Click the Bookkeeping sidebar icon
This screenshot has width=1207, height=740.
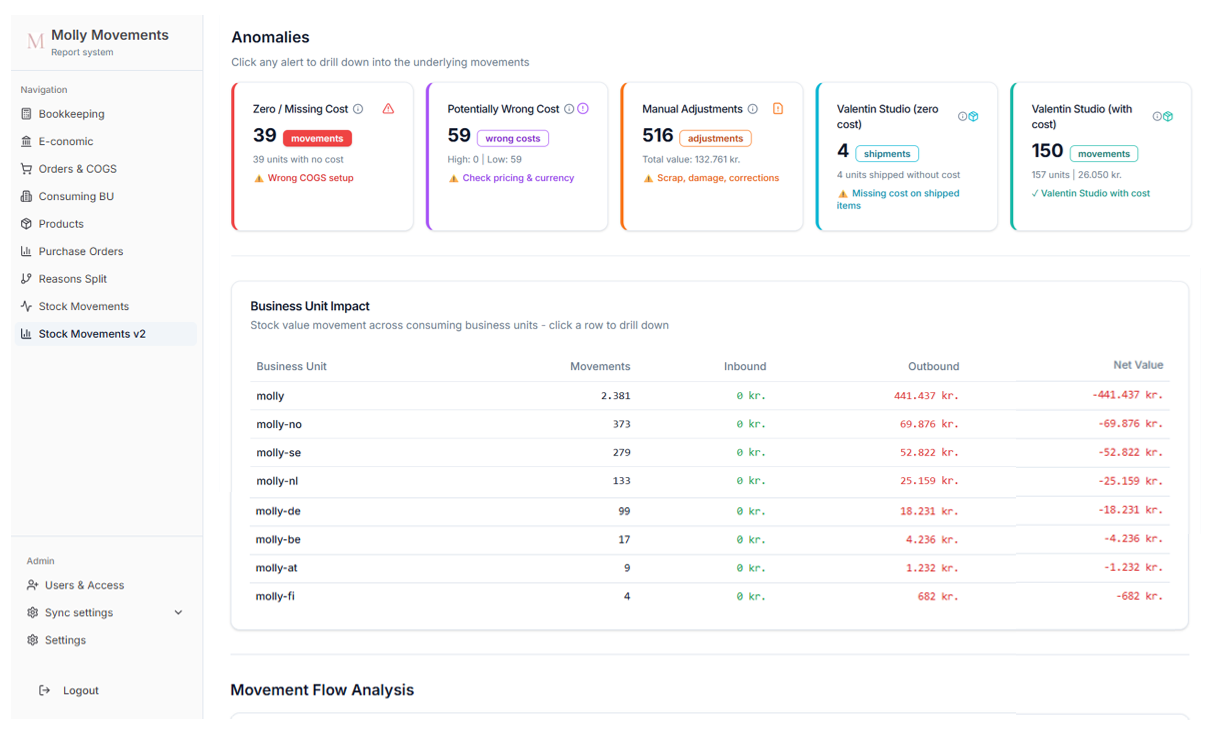point(26,114)
